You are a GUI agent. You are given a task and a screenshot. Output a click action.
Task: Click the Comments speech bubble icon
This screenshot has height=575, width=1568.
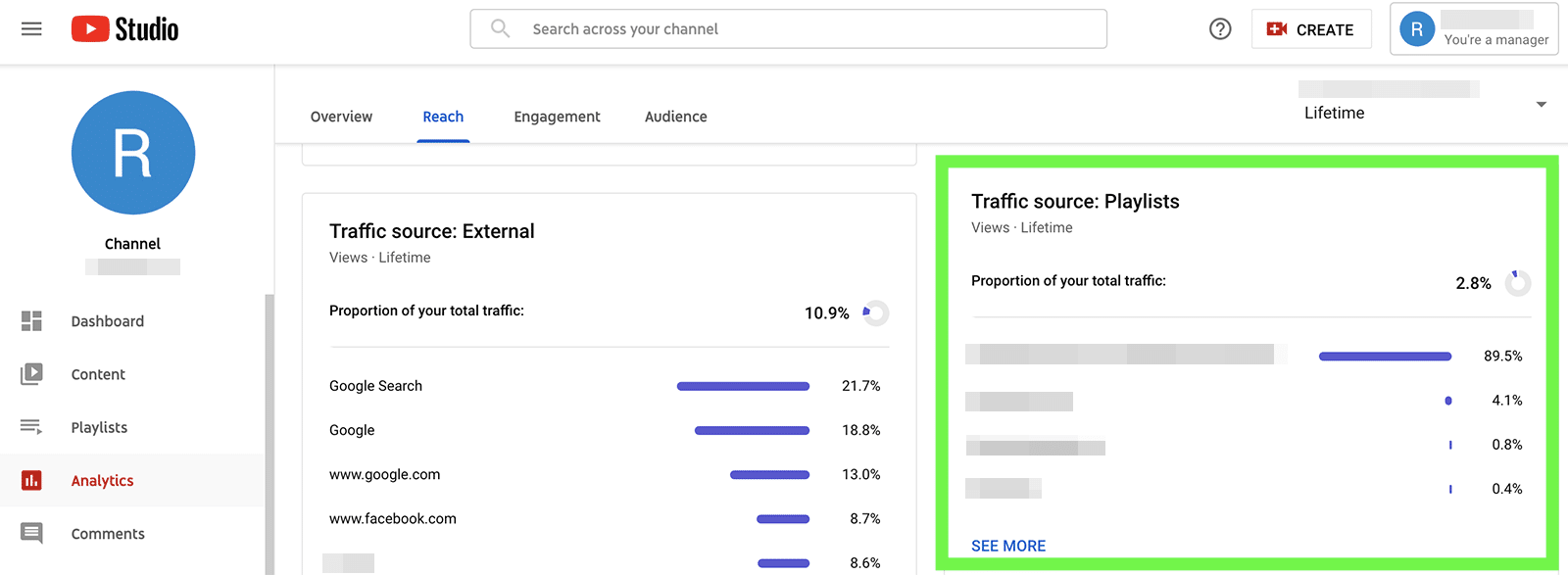tap(31, 533)
